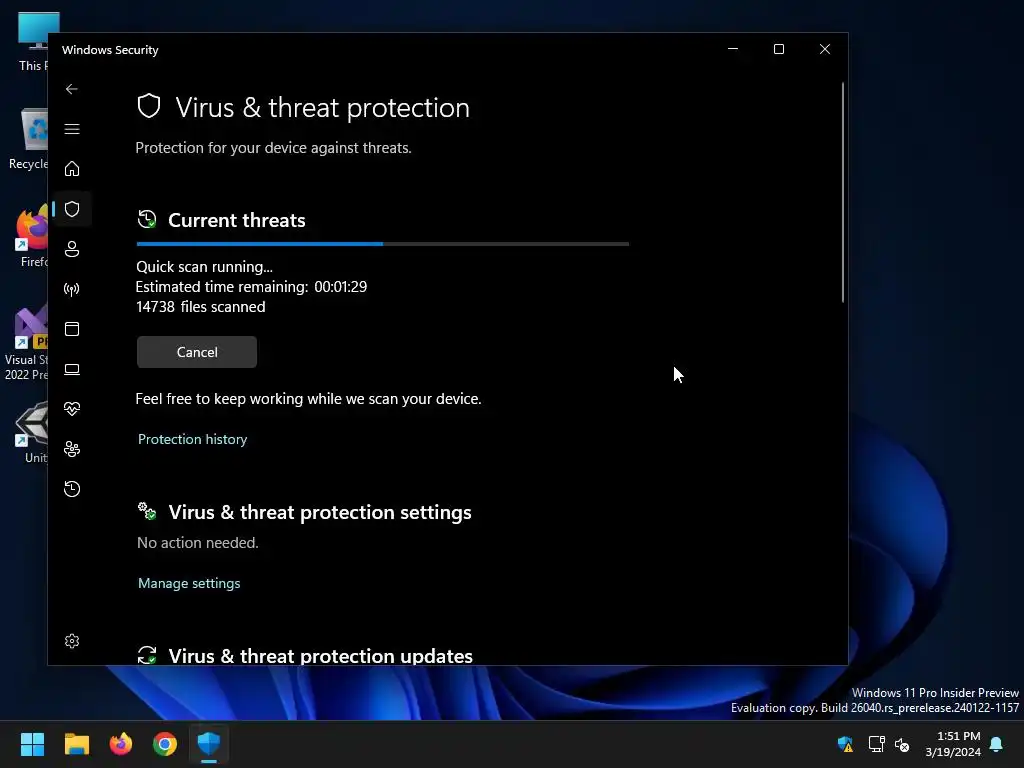Open the notification bell icon
Viewport: 1024px width, 768px height.
pos(997,744)
